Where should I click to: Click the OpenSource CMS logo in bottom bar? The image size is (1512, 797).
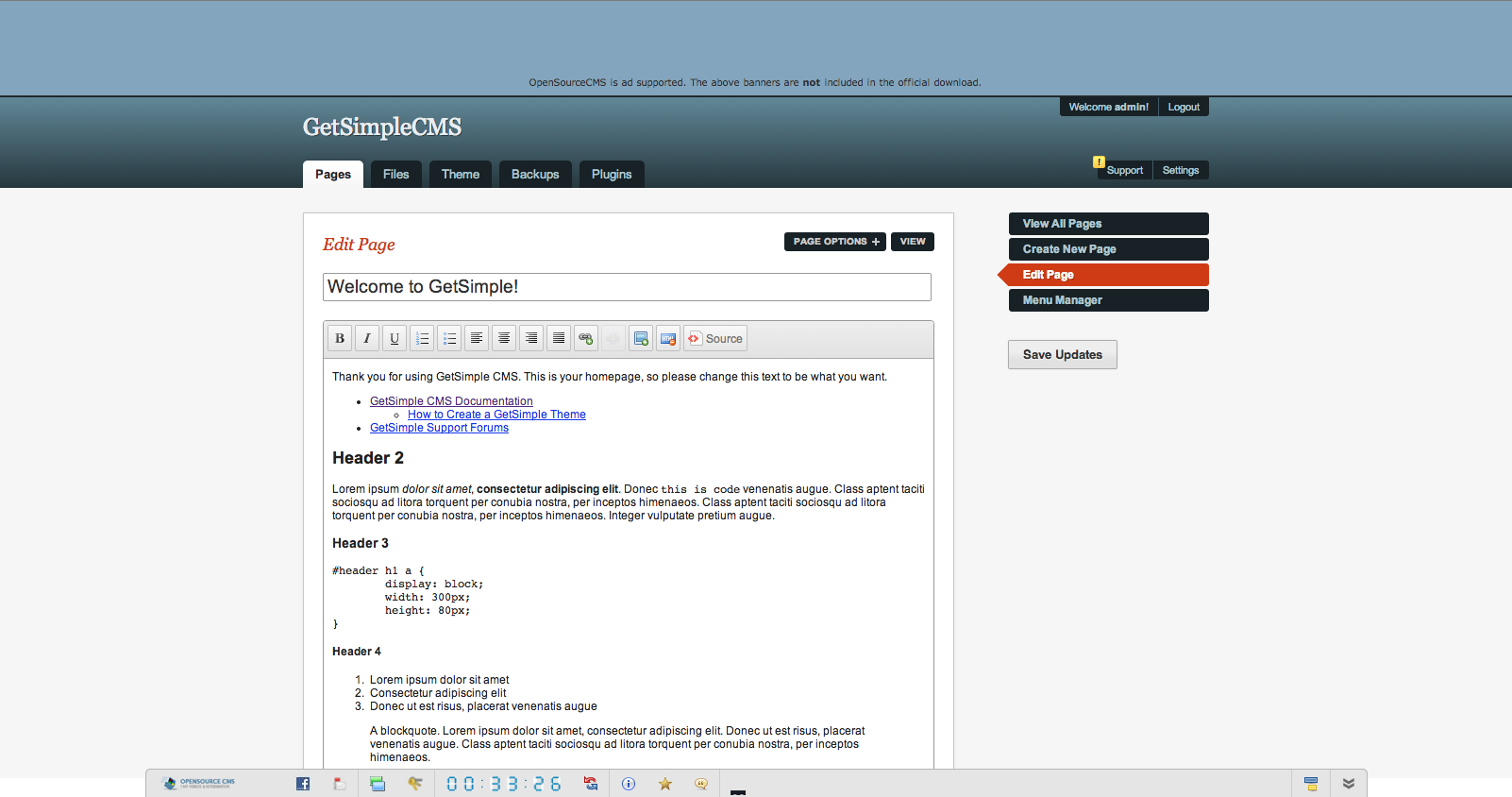(199, 783)
